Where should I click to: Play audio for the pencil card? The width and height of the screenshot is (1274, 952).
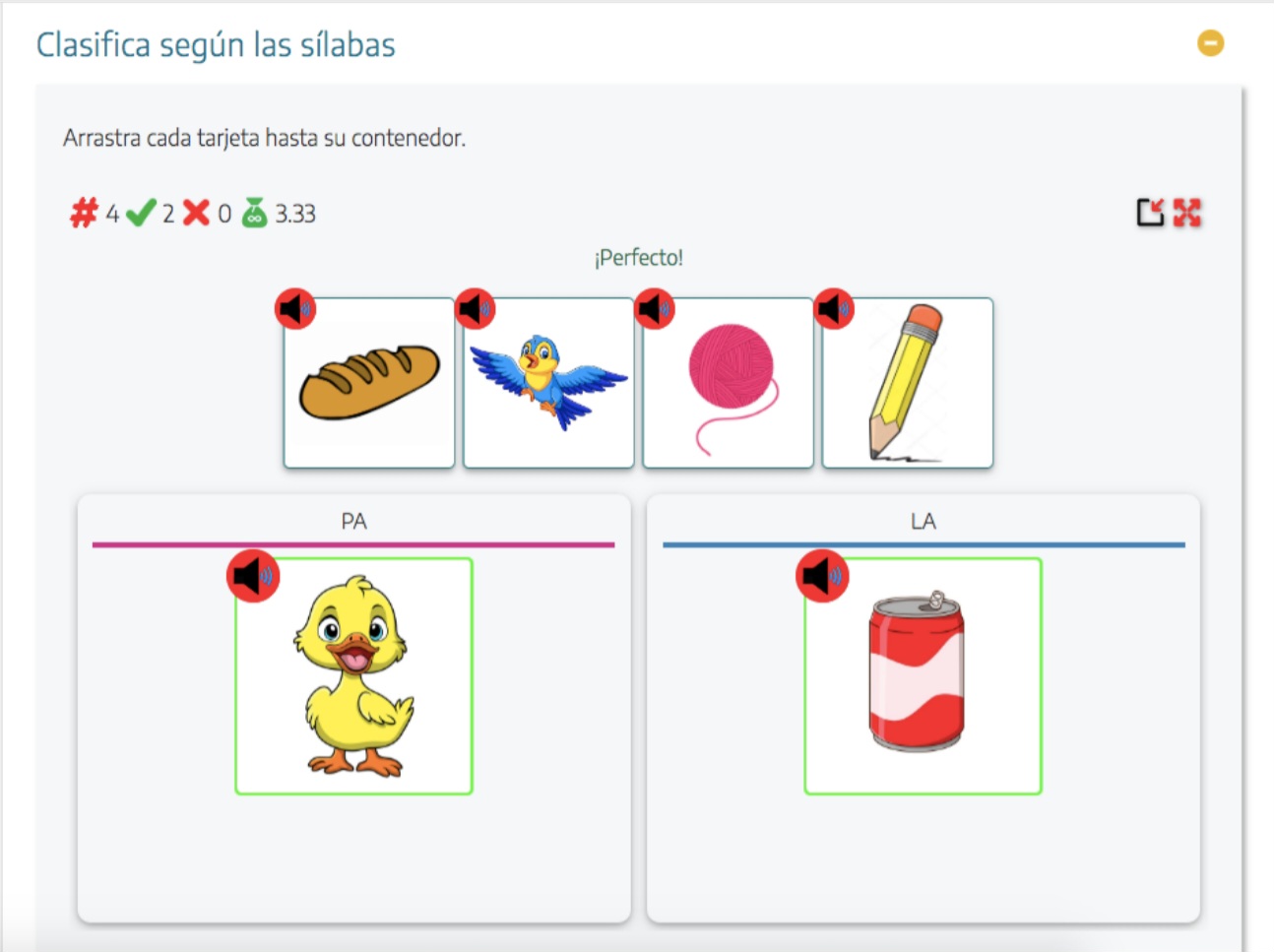point(834,309)
